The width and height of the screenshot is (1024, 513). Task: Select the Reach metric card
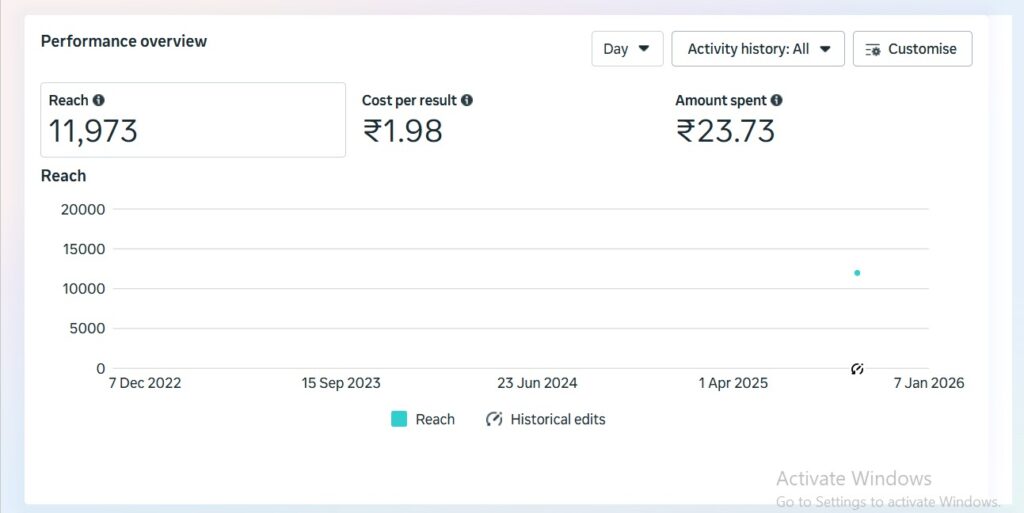193,119
